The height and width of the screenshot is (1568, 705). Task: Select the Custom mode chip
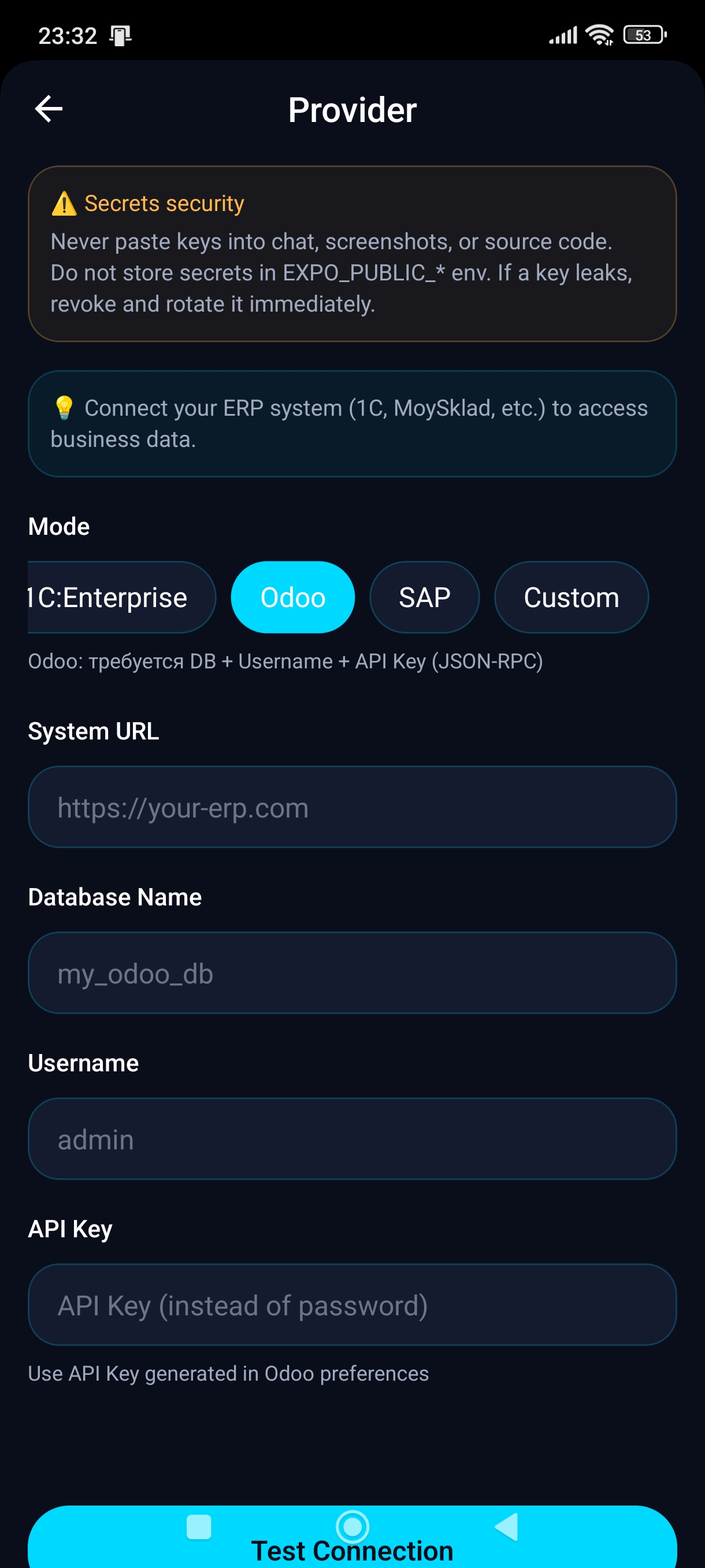click(571, 597)
